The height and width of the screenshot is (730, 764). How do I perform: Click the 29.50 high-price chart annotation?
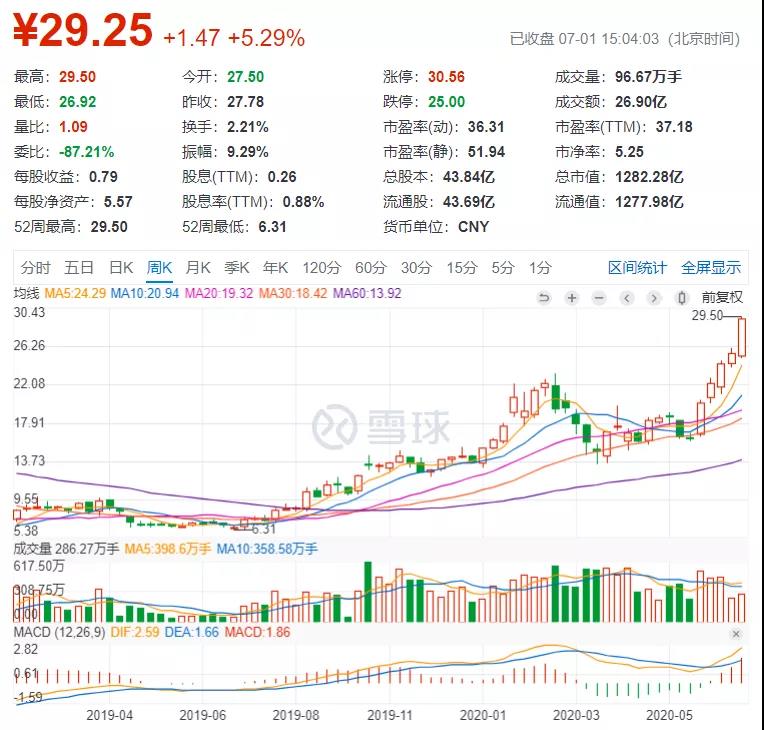tap(707, 316)
